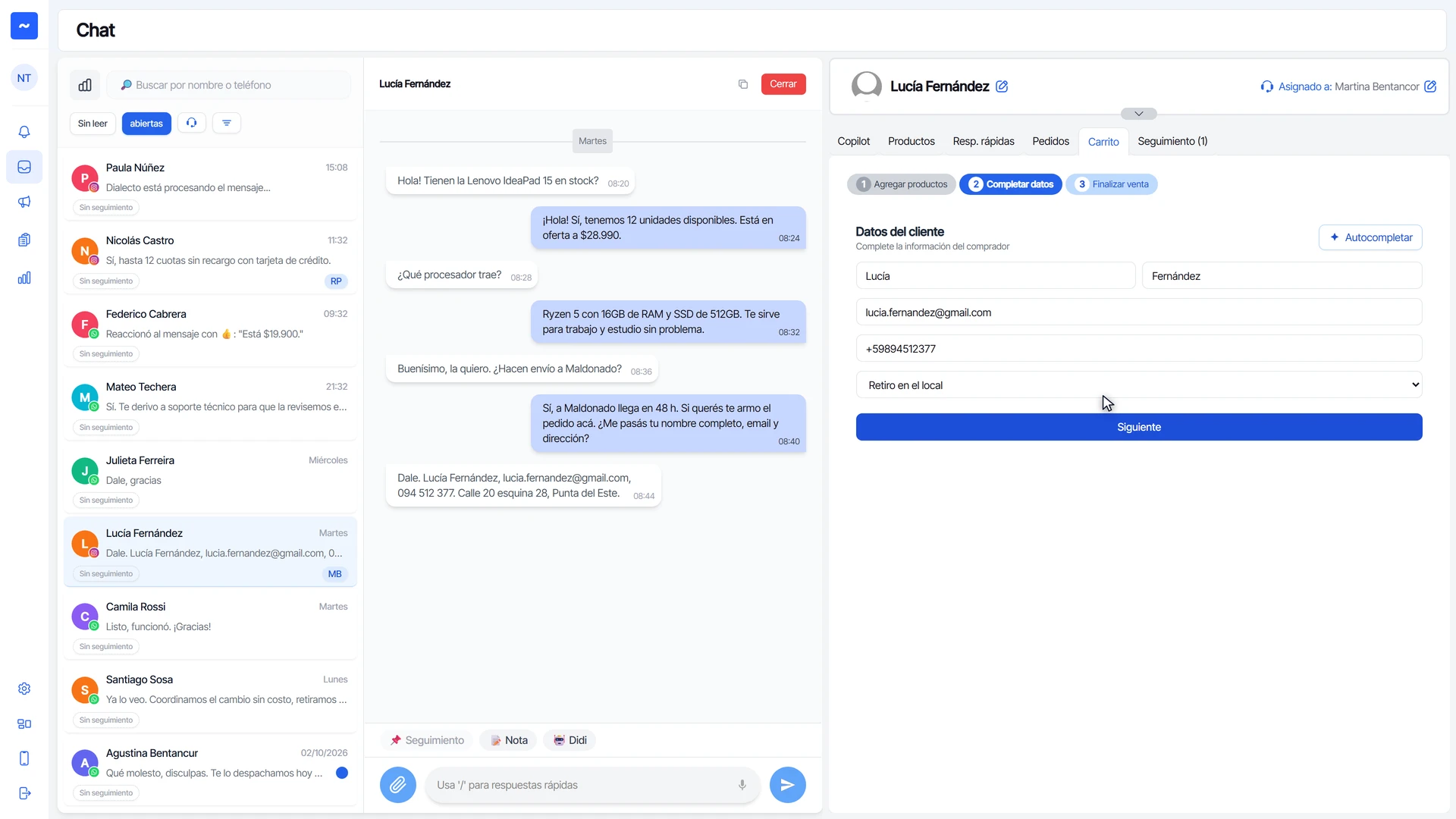Screen dimensions: 1456x819
Task: Edit Lucía Fernández contact name pencil
Action: coord(1002,86)
